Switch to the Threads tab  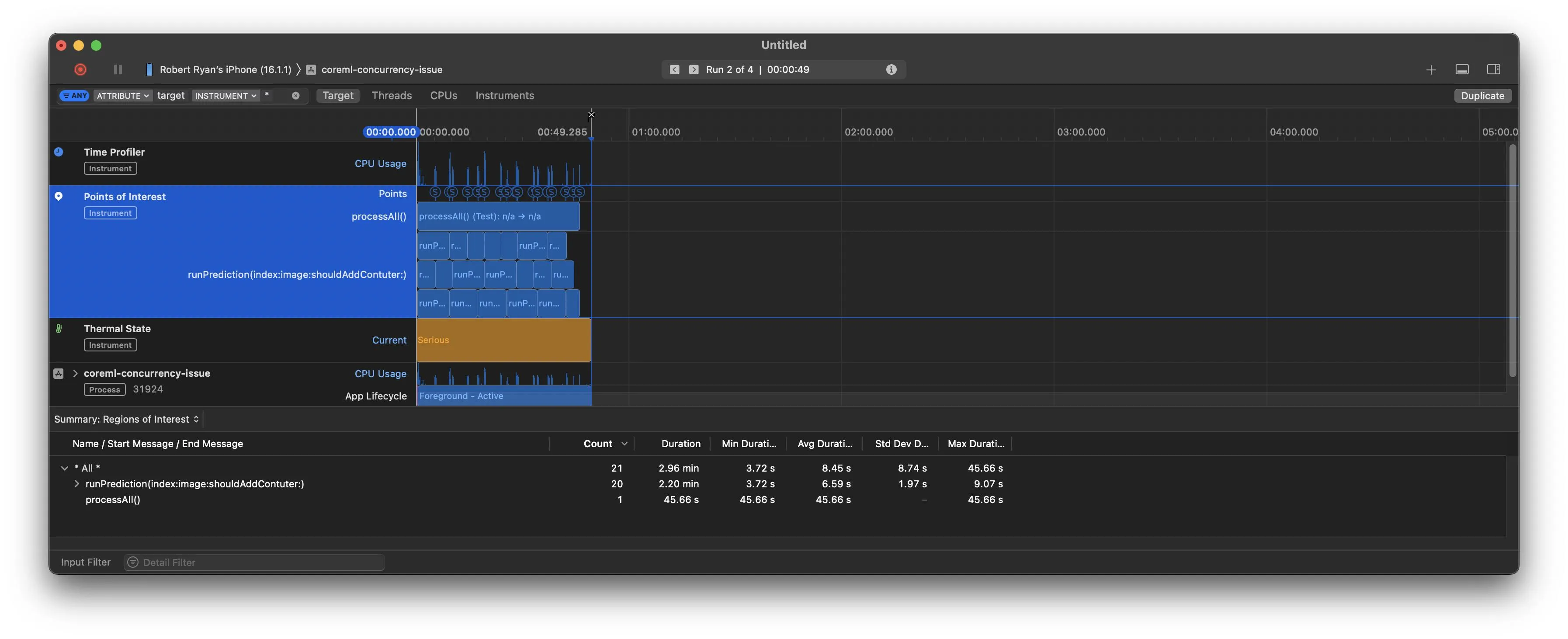click(392, 96)
